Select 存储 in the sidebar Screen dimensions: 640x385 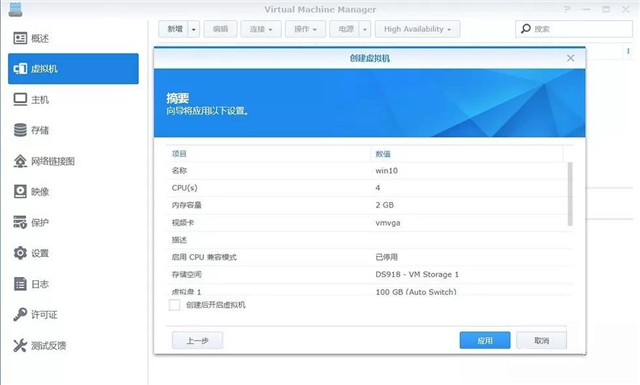(x=73, y=130)
